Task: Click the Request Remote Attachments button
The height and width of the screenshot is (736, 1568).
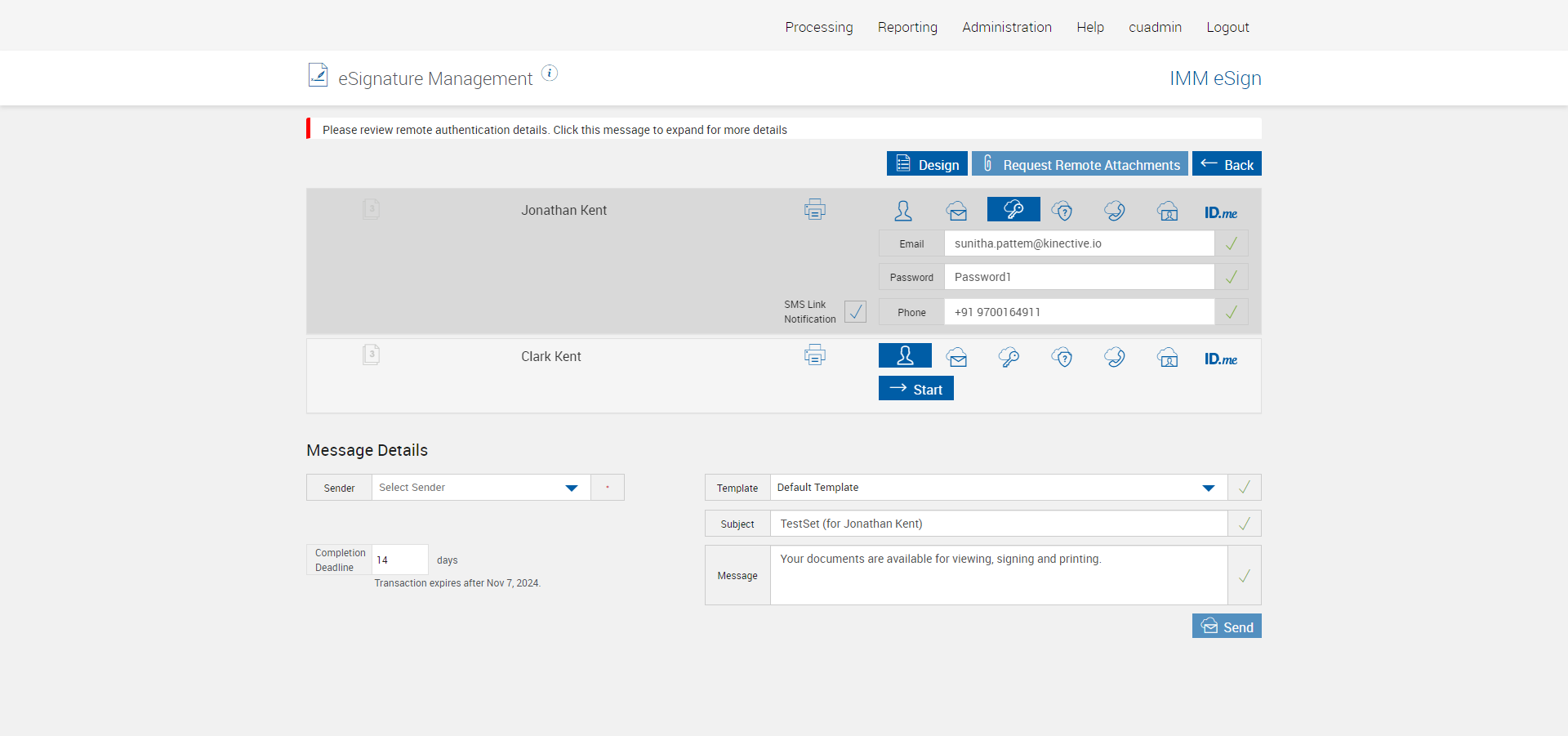Action: pyautogui.click(x=1080, y=164)
